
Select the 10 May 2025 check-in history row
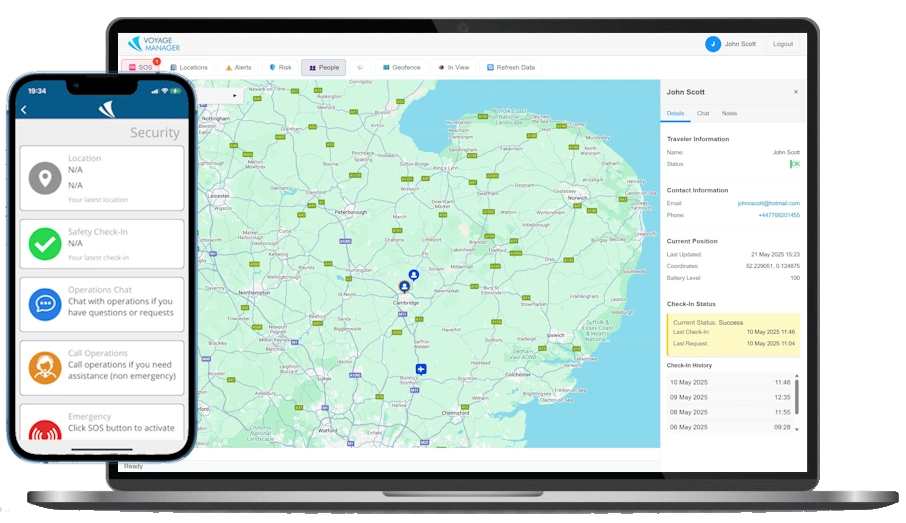pos(730,383)
